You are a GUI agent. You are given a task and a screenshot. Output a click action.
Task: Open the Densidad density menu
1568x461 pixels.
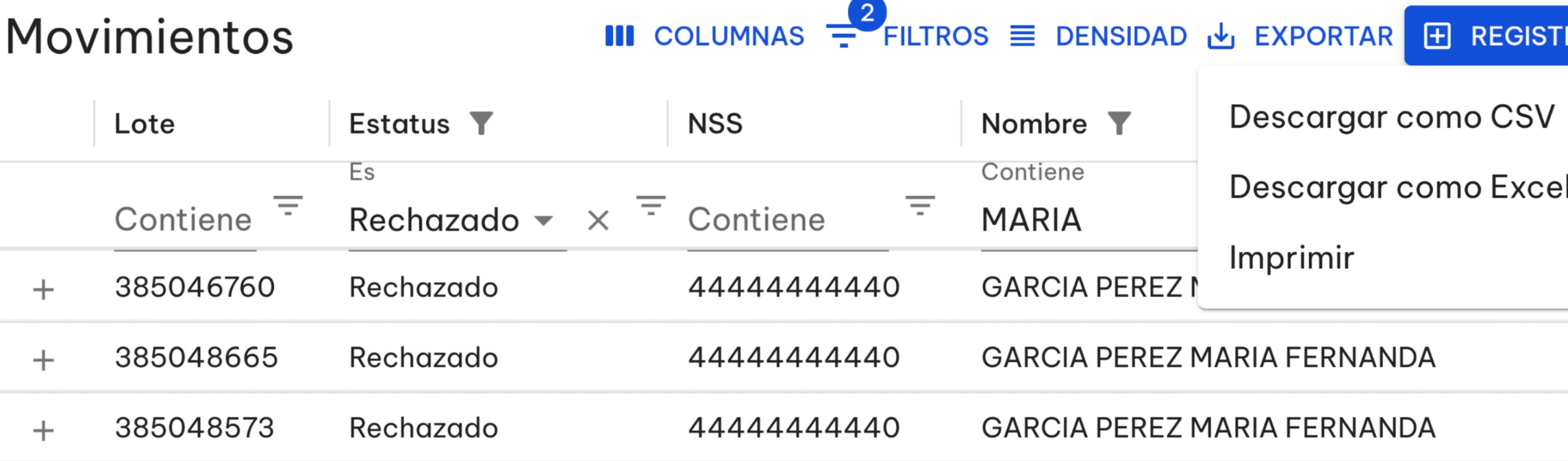[1098, 36]
